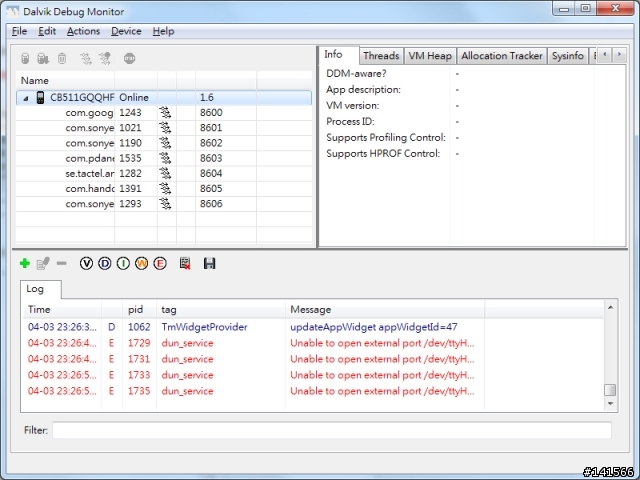Click debug bug icon on com.goog row
The width and height of the screenshot is (640, 480).
point(165,113)
